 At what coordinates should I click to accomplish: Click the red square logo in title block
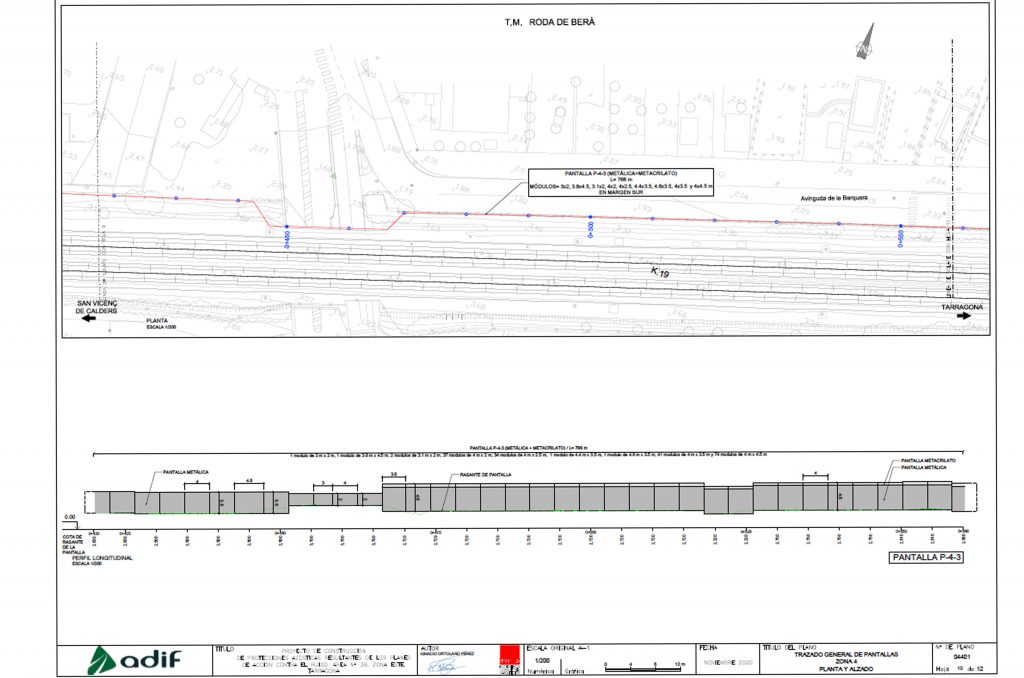click(x=510, y=661)
